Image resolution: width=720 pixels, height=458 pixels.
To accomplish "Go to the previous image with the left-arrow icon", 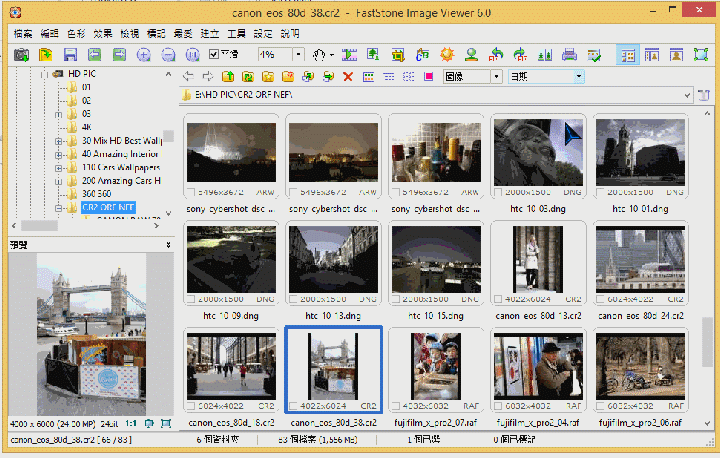I will point(95,55).
